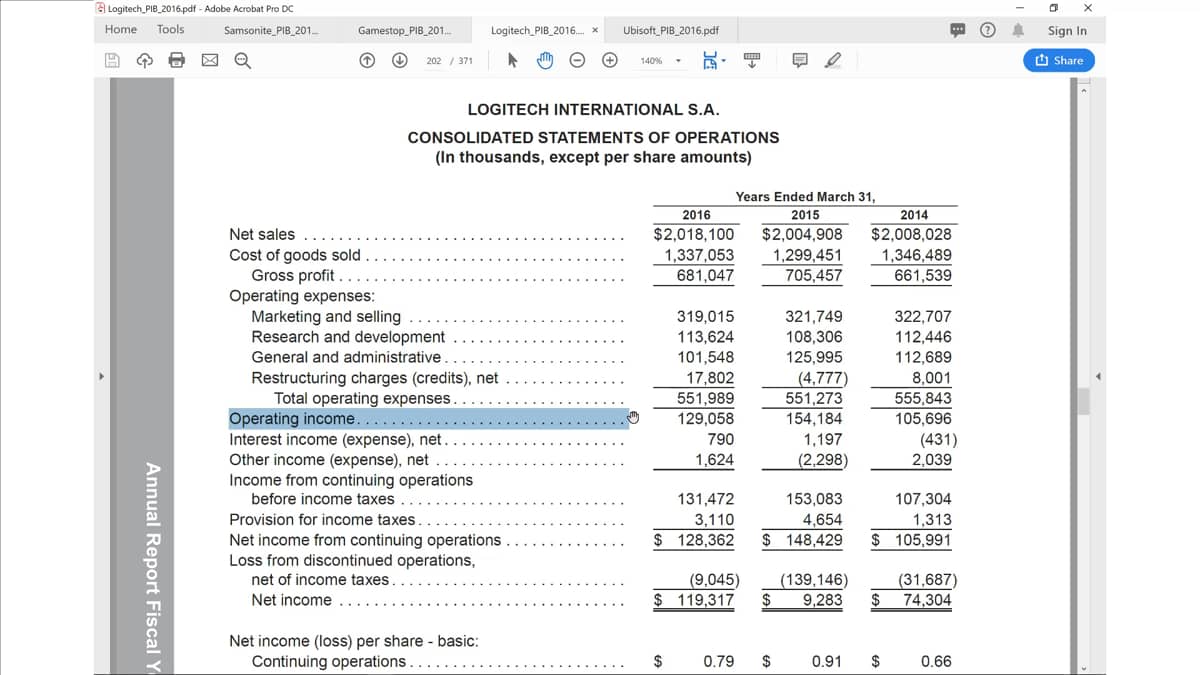
Task: Click the 2016 operating income value 129,058
Action: [x=705, y=419]
